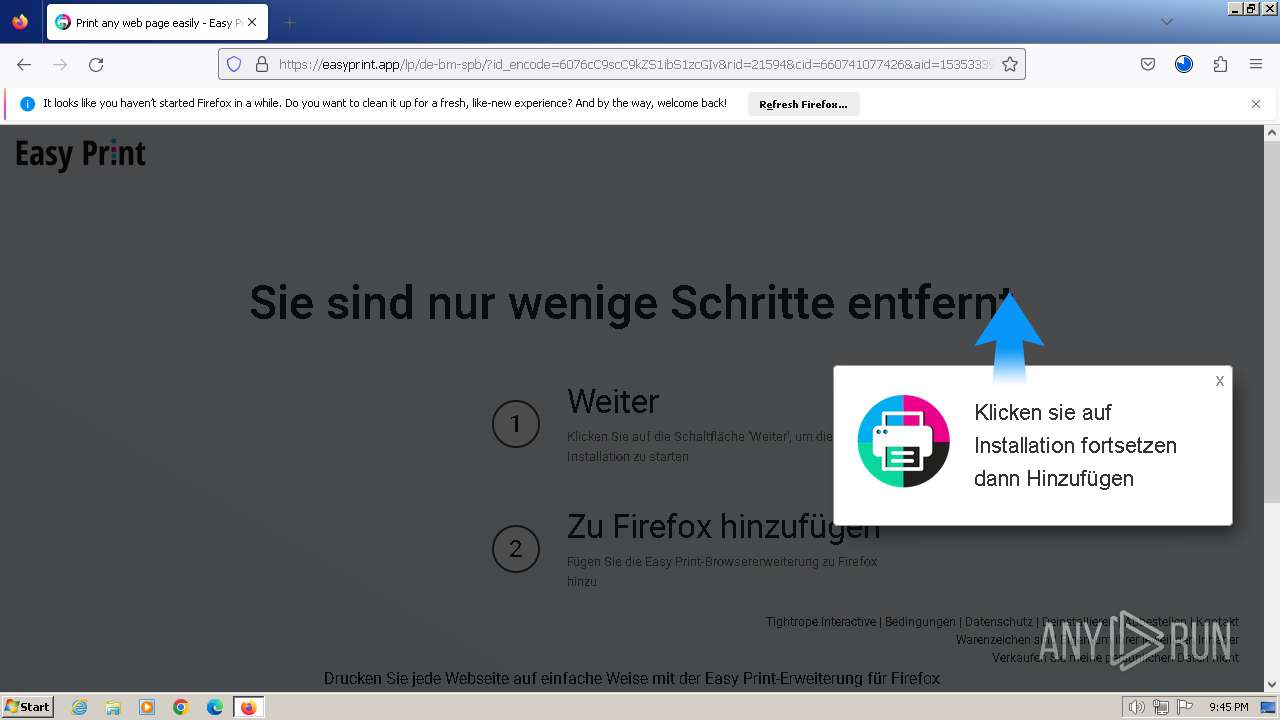
Task: Click the step 1 Weiter heading
Action: click(613, 401)
